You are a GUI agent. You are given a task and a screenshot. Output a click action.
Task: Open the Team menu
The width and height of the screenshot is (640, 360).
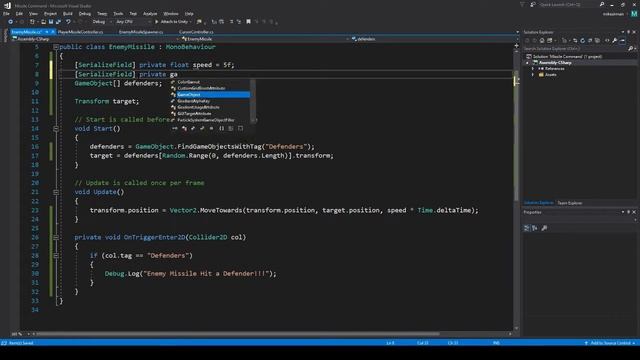tap(102, 13)
